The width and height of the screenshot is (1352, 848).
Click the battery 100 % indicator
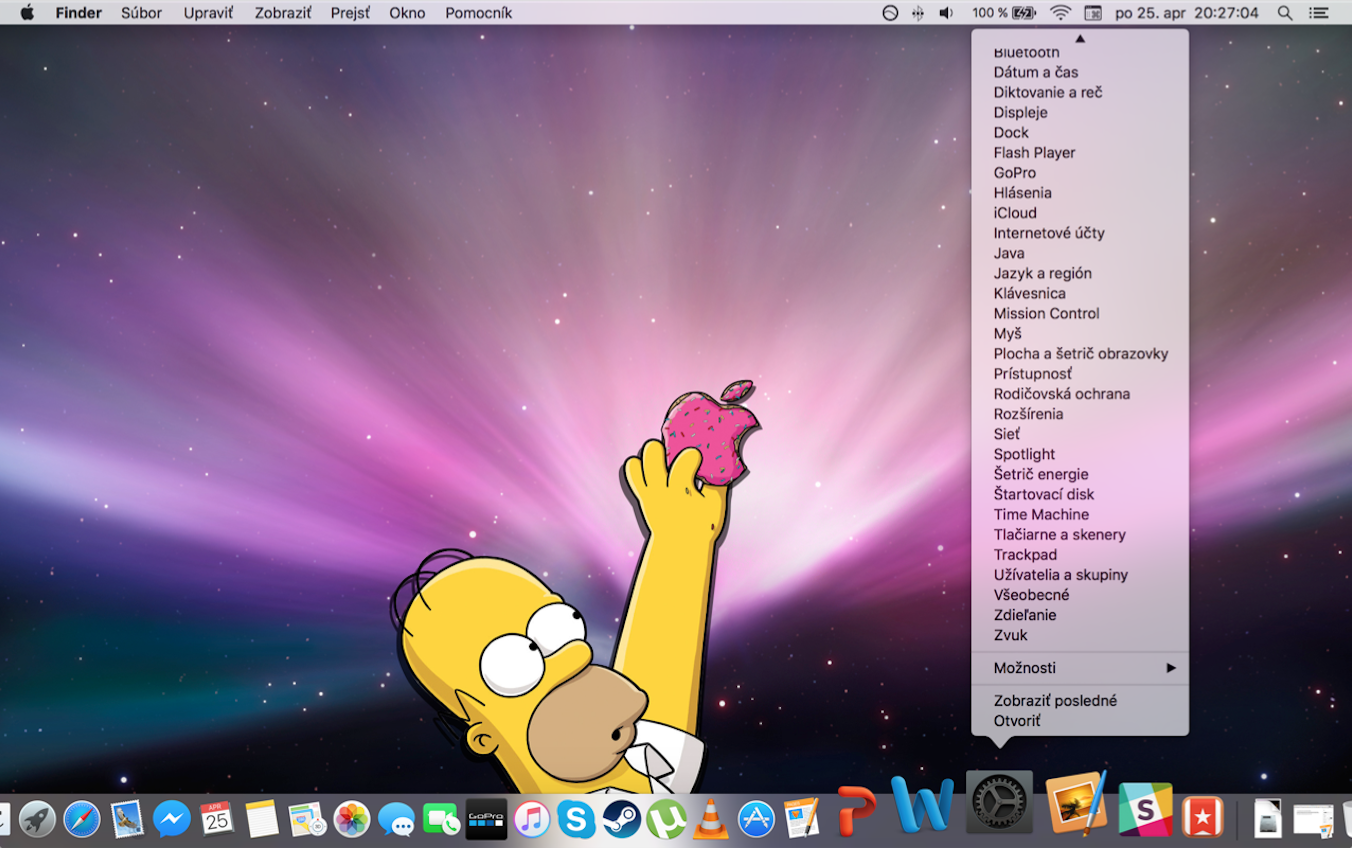pyautogui.click(x=1004, y=13)
